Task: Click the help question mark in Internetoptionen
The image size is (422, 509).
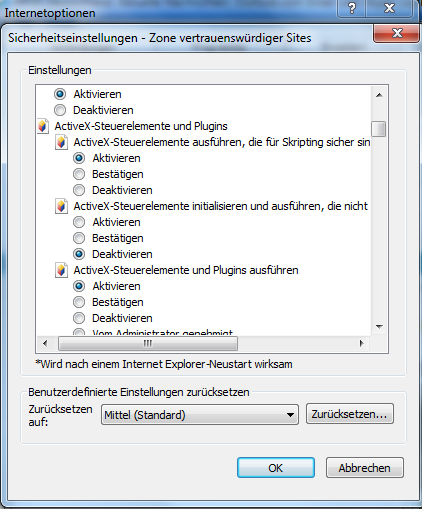Action: pos(352,8)
